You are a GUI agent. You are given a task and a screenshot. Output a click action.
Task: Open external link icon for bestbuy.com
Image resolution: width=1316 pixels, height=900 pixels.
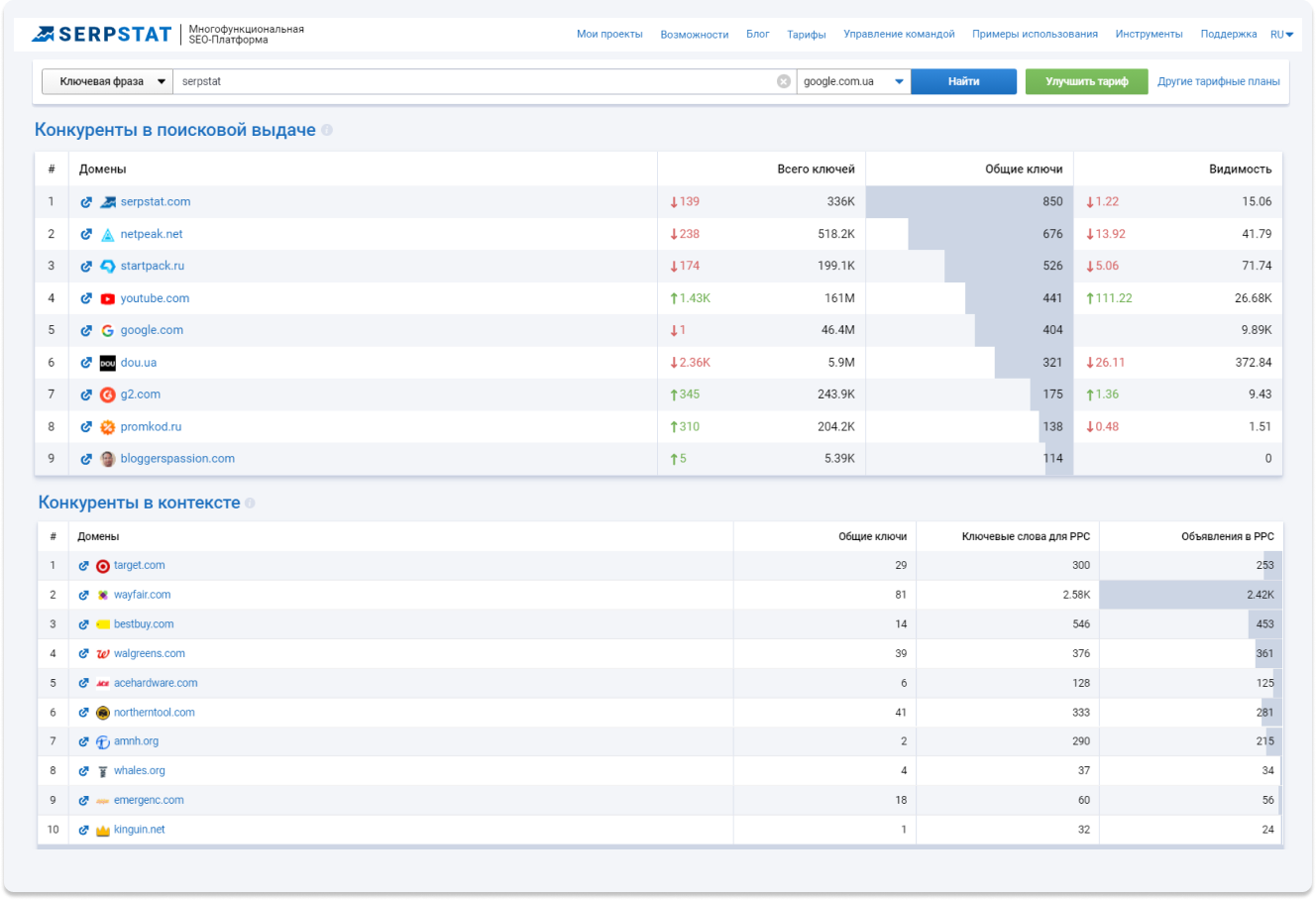click(x=84, y=624)
